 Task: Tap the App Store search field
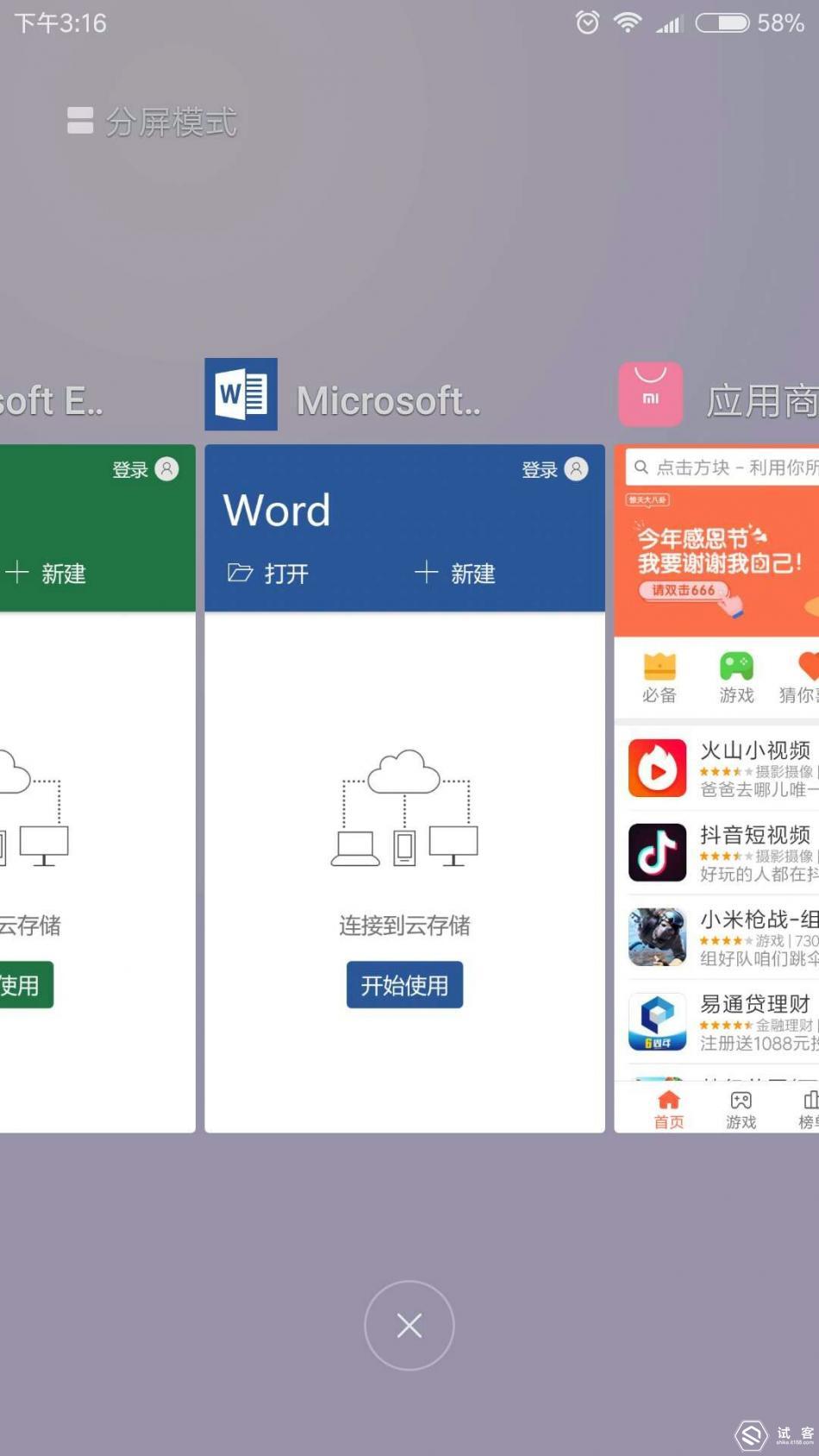click(x=722, y=468)
